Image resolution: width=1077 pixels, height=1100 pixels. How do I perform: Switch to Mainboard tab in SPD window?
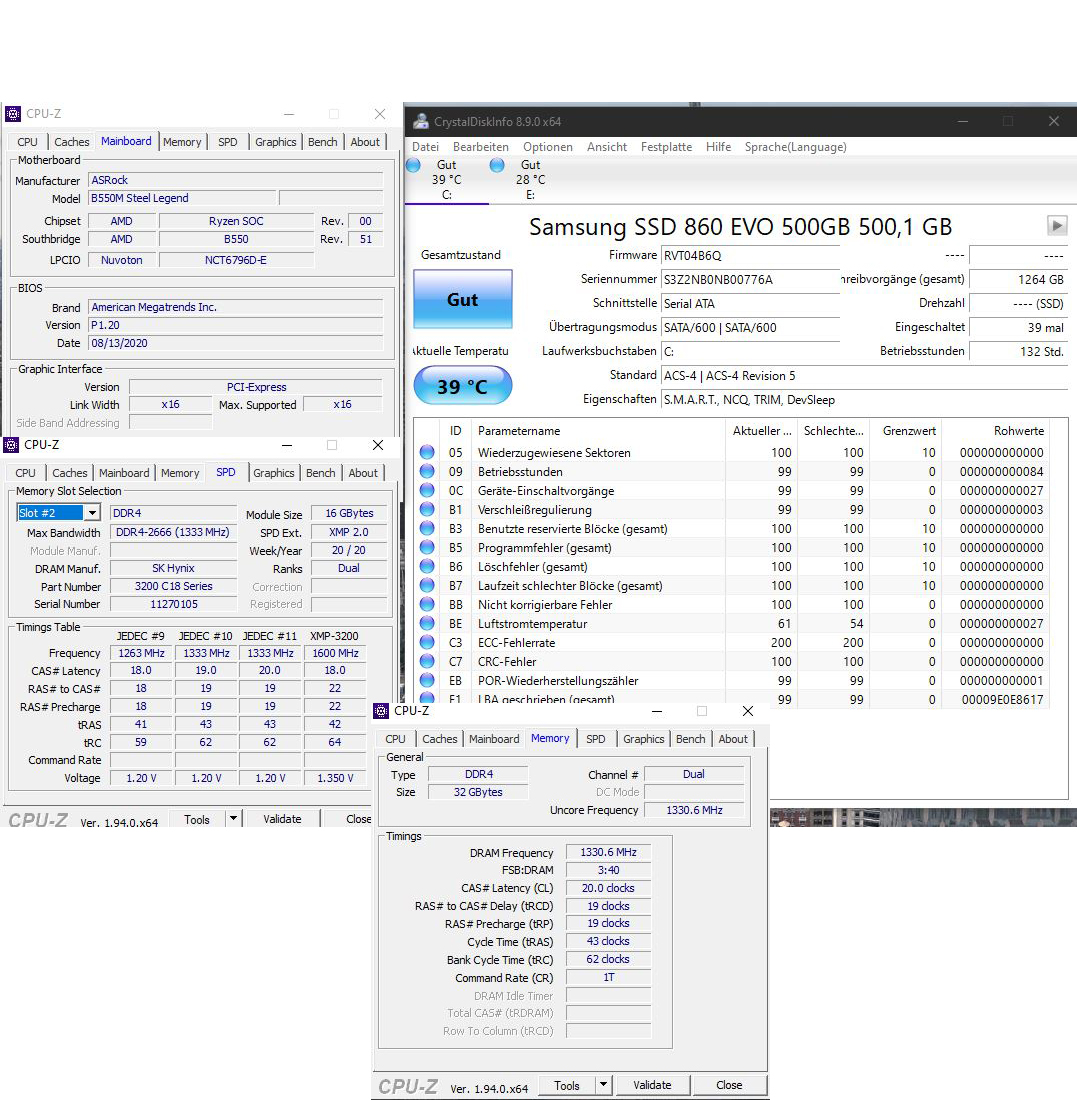click(124, 473)
